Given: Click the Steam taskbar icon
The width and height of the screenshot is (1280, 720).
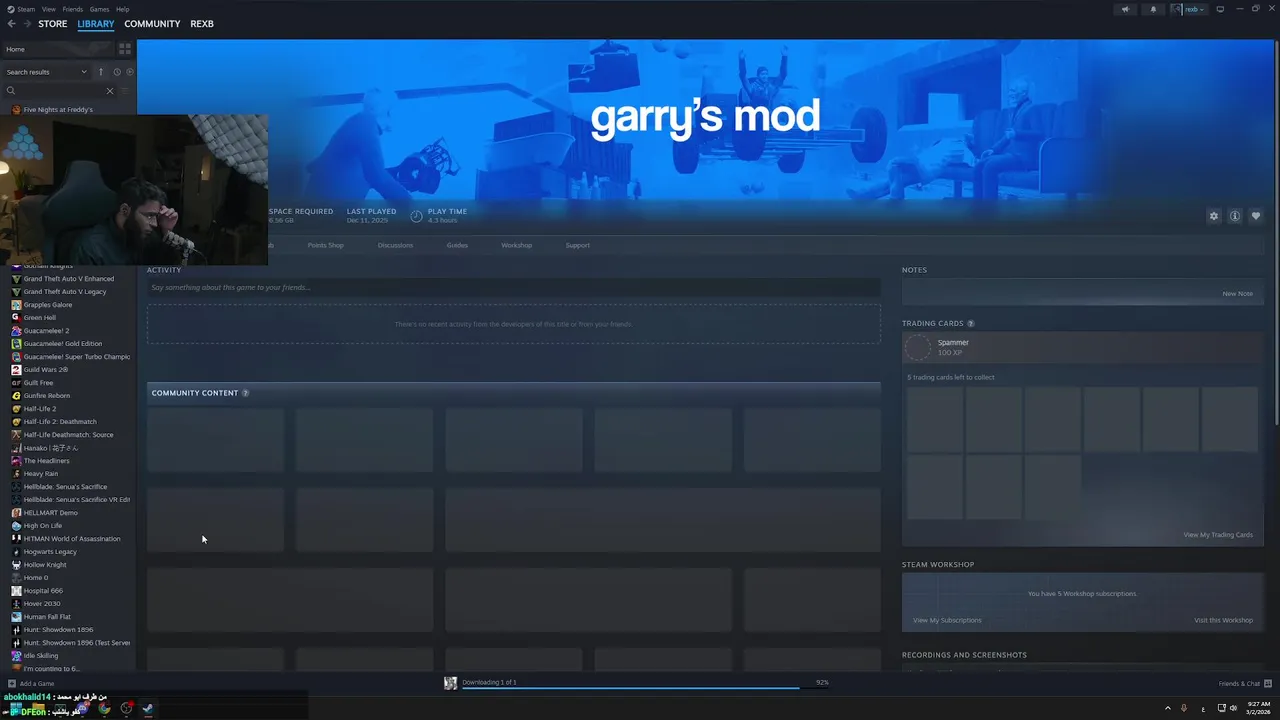Looking at the screenshot, I should point(147,708).
